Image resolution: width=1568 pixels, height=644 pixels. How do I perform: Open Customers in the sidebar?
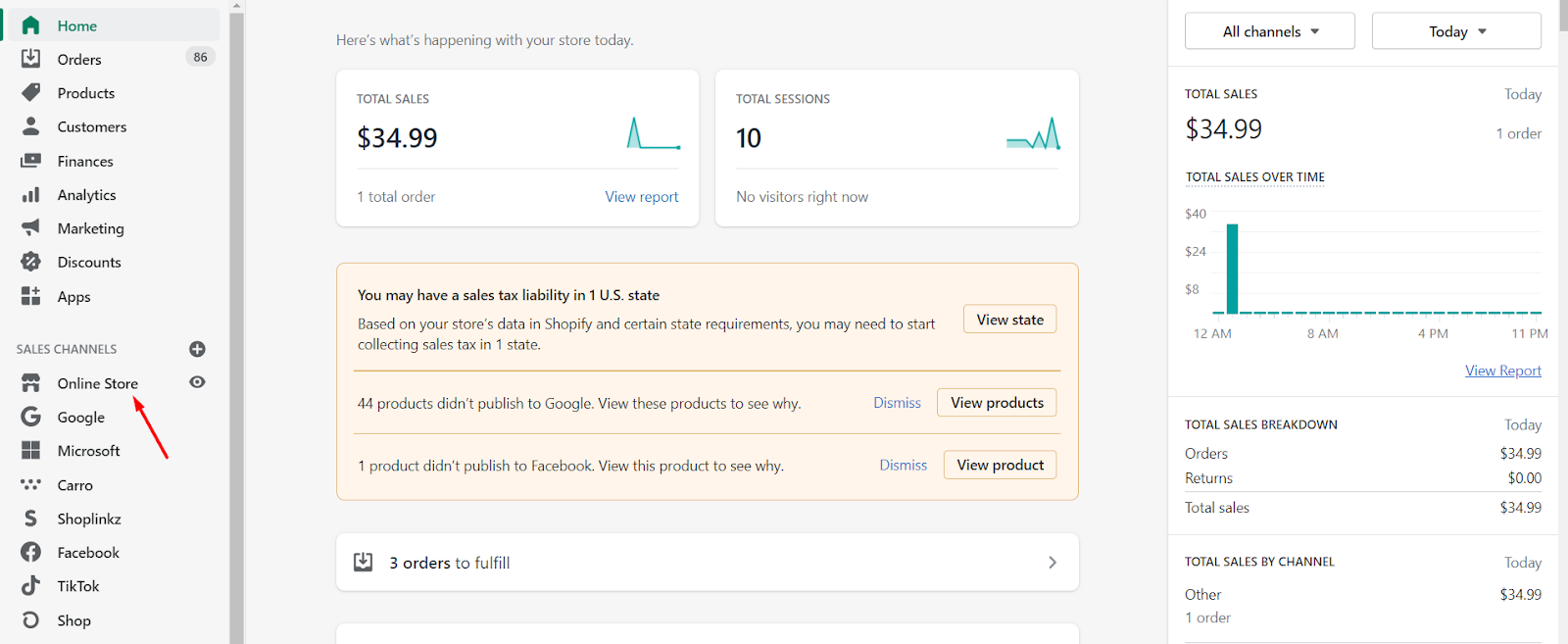click(91, 127)
